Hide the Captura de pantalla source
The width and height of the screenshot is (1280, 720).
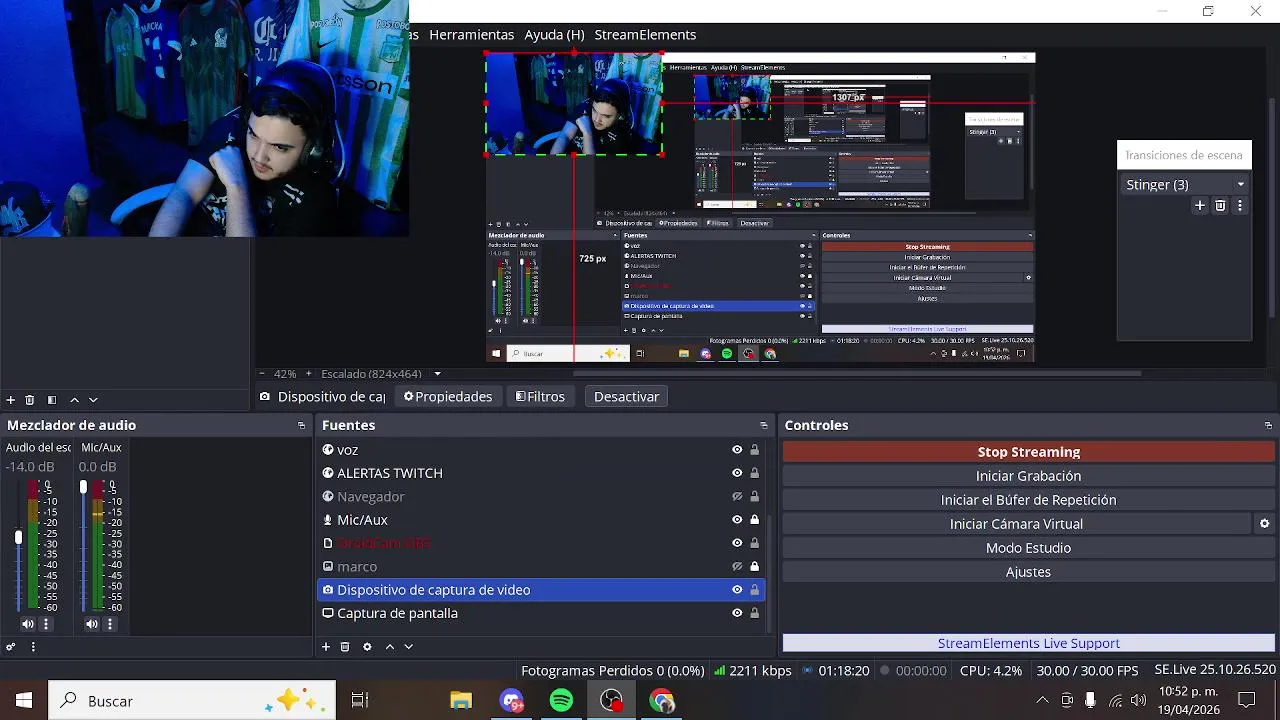(737, 613)
